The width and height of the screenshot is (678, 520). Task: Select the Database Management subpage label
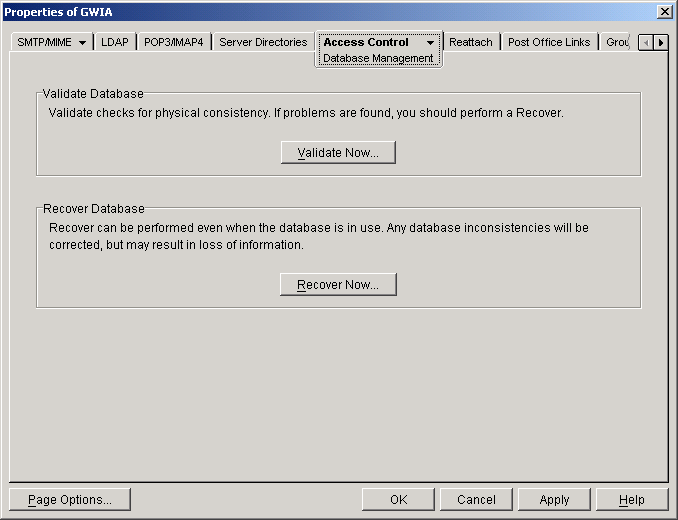[x=378, y=58]
